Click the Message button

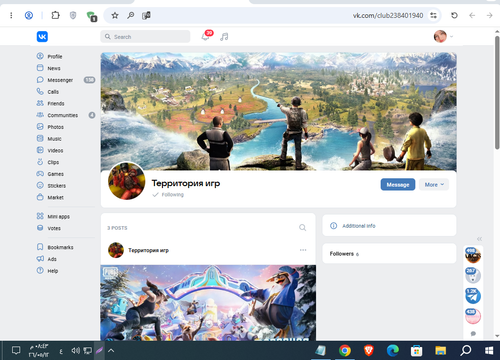398,185
